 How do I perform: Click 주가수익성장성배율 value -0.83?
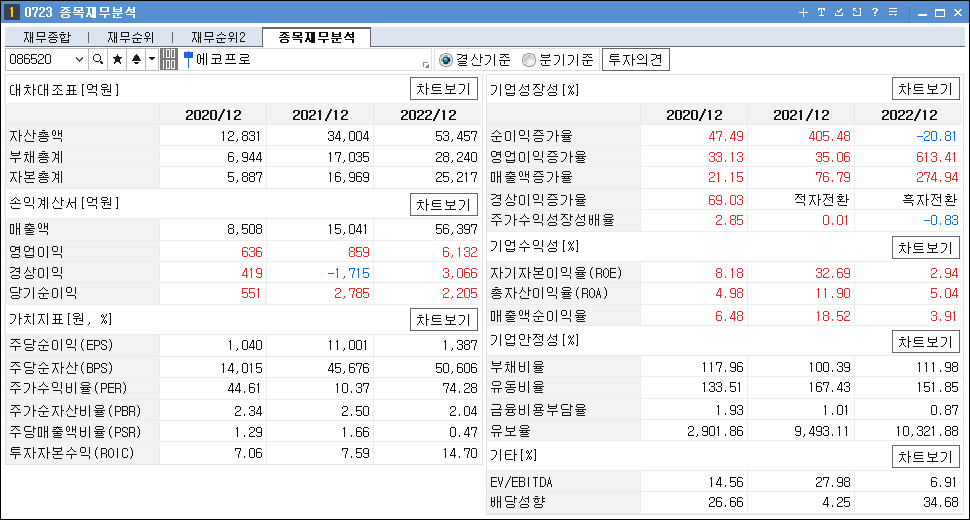click(940, 220)
